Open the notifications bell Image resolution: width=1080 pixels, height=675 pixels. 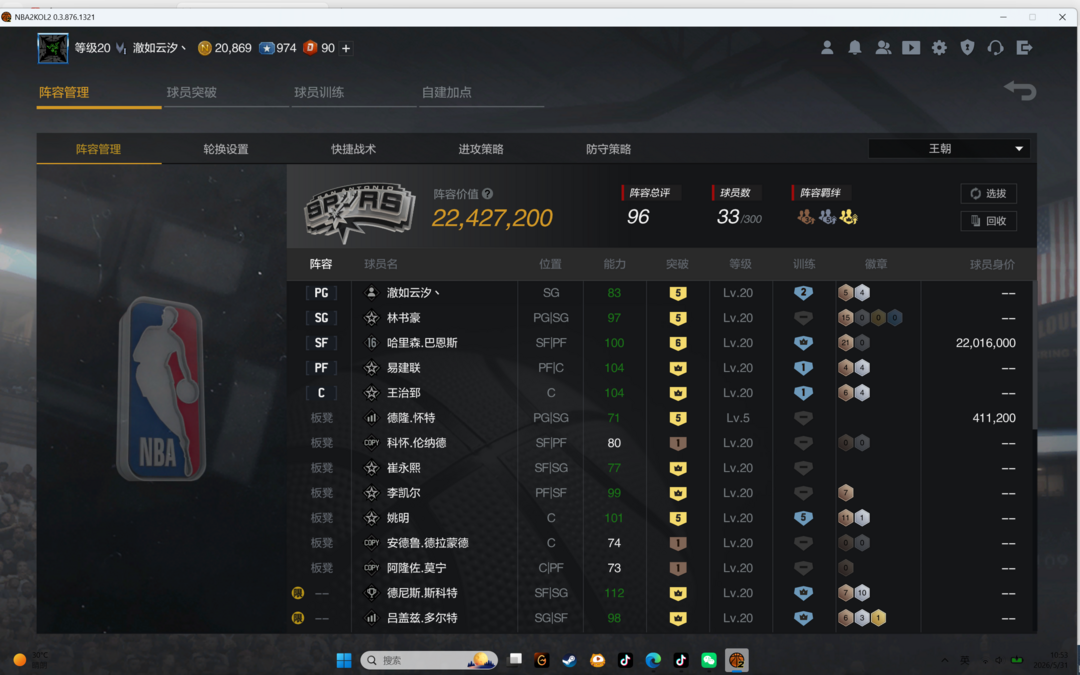pyautogui.click(x=855, y=48)
